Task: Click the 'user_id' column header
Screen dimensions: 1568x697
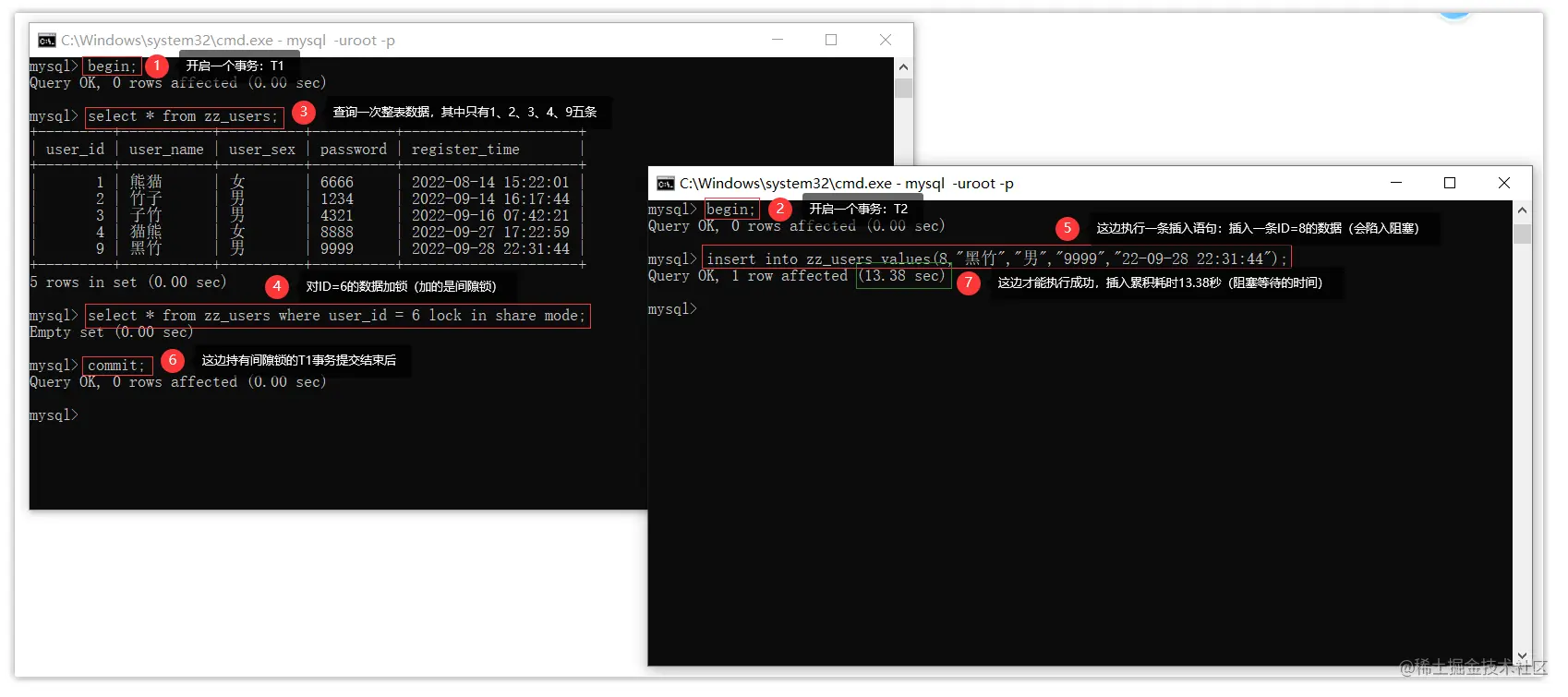Action: 75,150
